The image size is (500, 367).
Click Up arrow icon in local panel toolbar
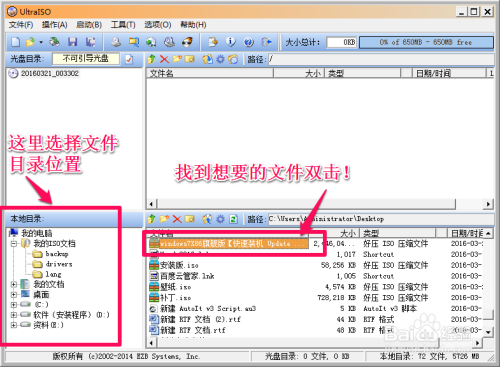pyautogui.click(x=151, y=219)
